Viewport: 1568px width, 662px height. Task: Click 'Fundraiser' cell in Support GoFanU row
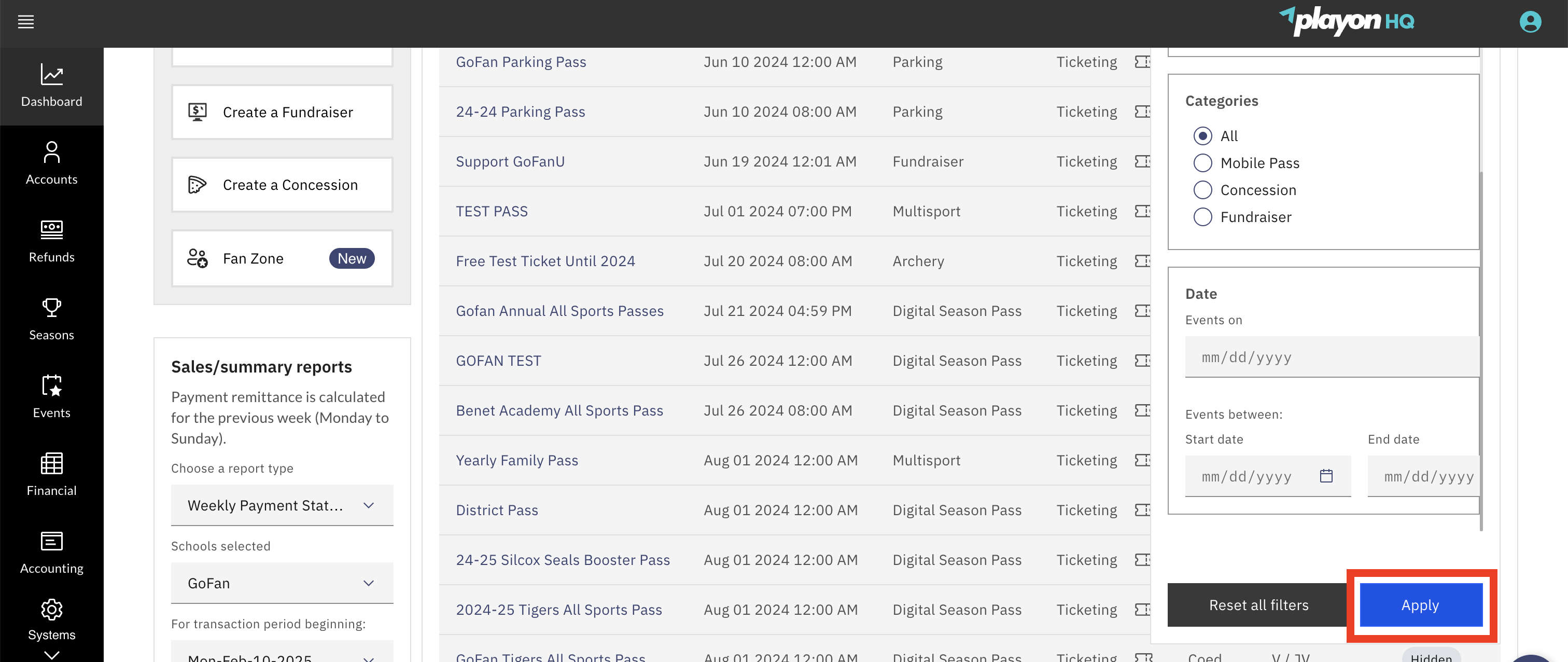pyautogui.click(x=928, y=162)
